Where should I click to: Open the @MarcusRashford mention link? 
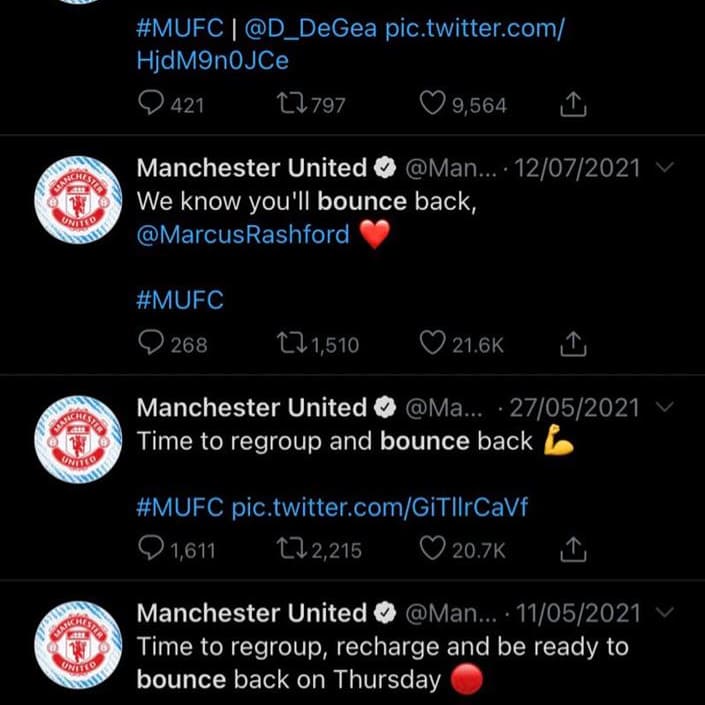[243, 235]
